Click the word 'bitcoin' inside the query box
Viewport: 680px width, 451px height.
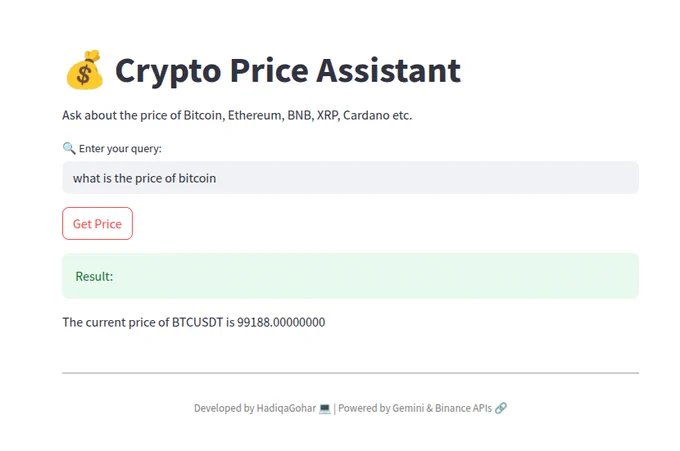[197, 178]
